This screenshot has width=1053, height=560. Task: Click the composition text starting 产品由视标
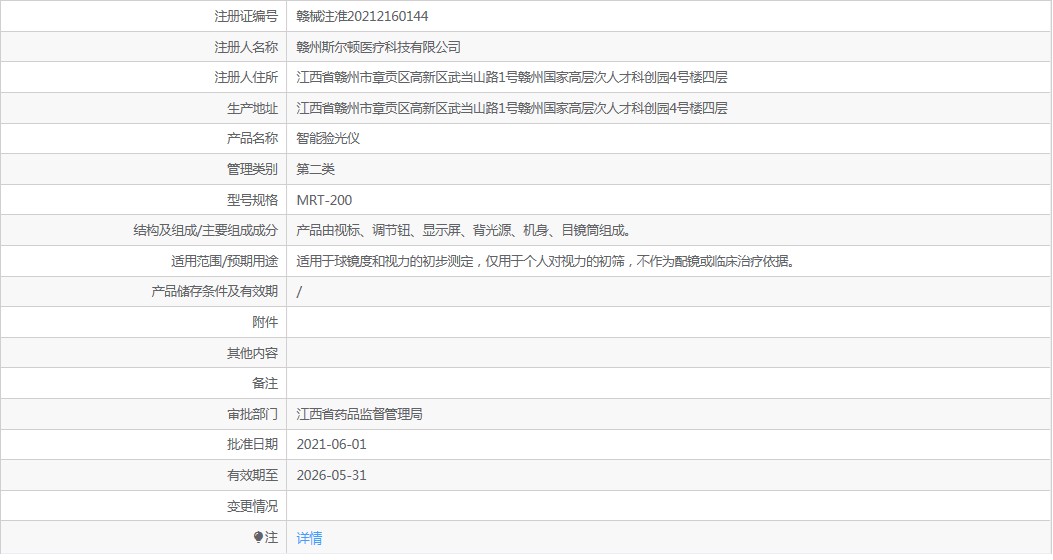click(x=464, y=230)
